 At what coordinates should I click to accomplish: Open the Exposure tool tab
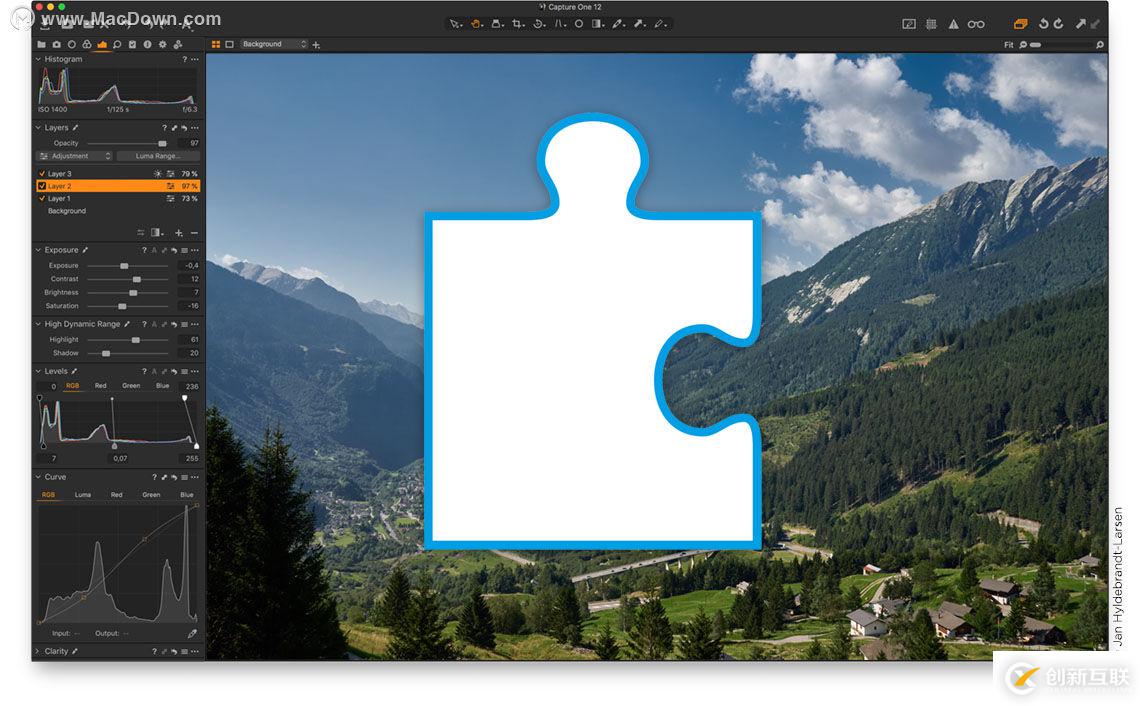pos(102,44)
